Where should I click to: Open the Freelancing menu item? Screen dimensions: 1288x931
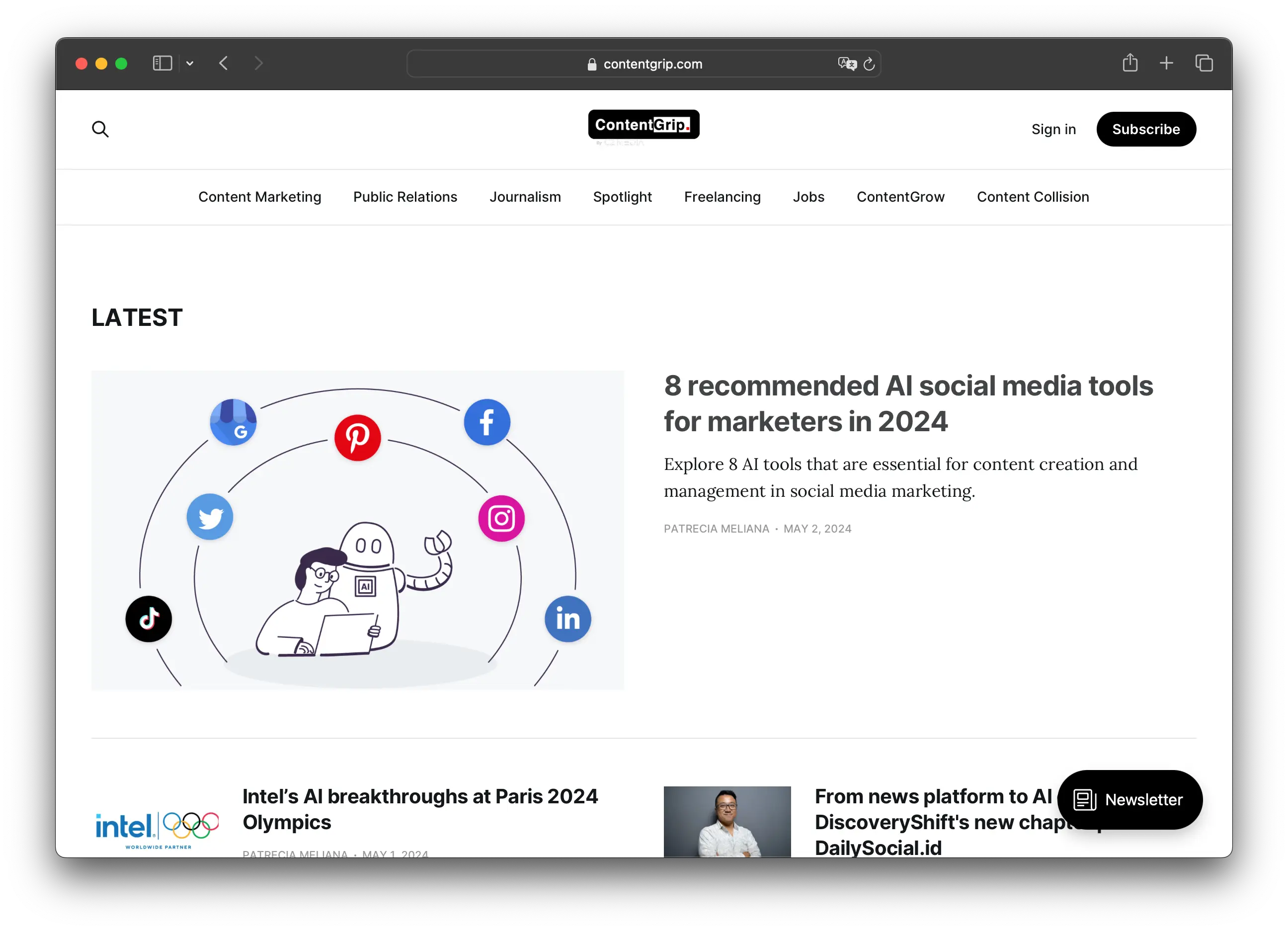point(723,197)
